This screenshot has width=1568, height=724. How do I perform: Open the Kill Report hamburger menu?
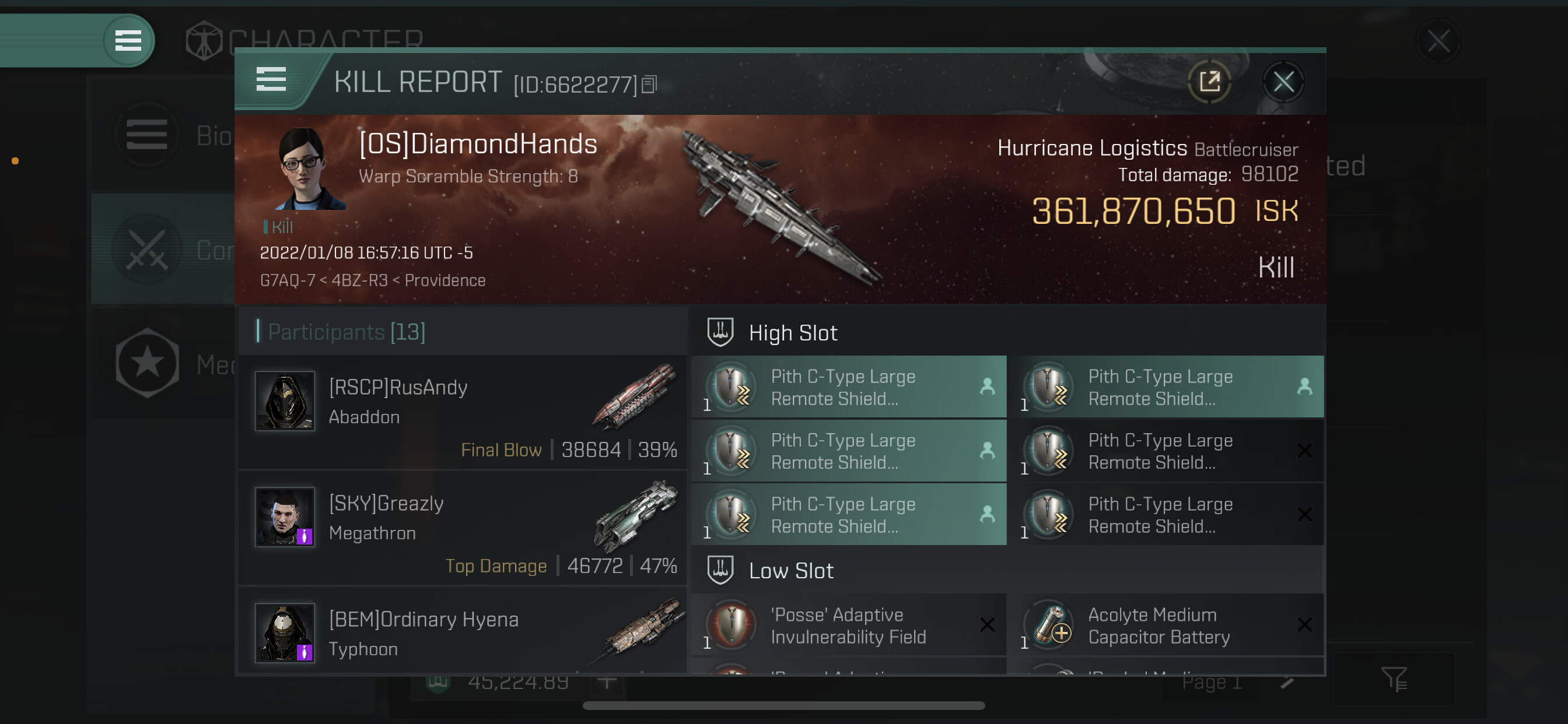click(271, 80)
